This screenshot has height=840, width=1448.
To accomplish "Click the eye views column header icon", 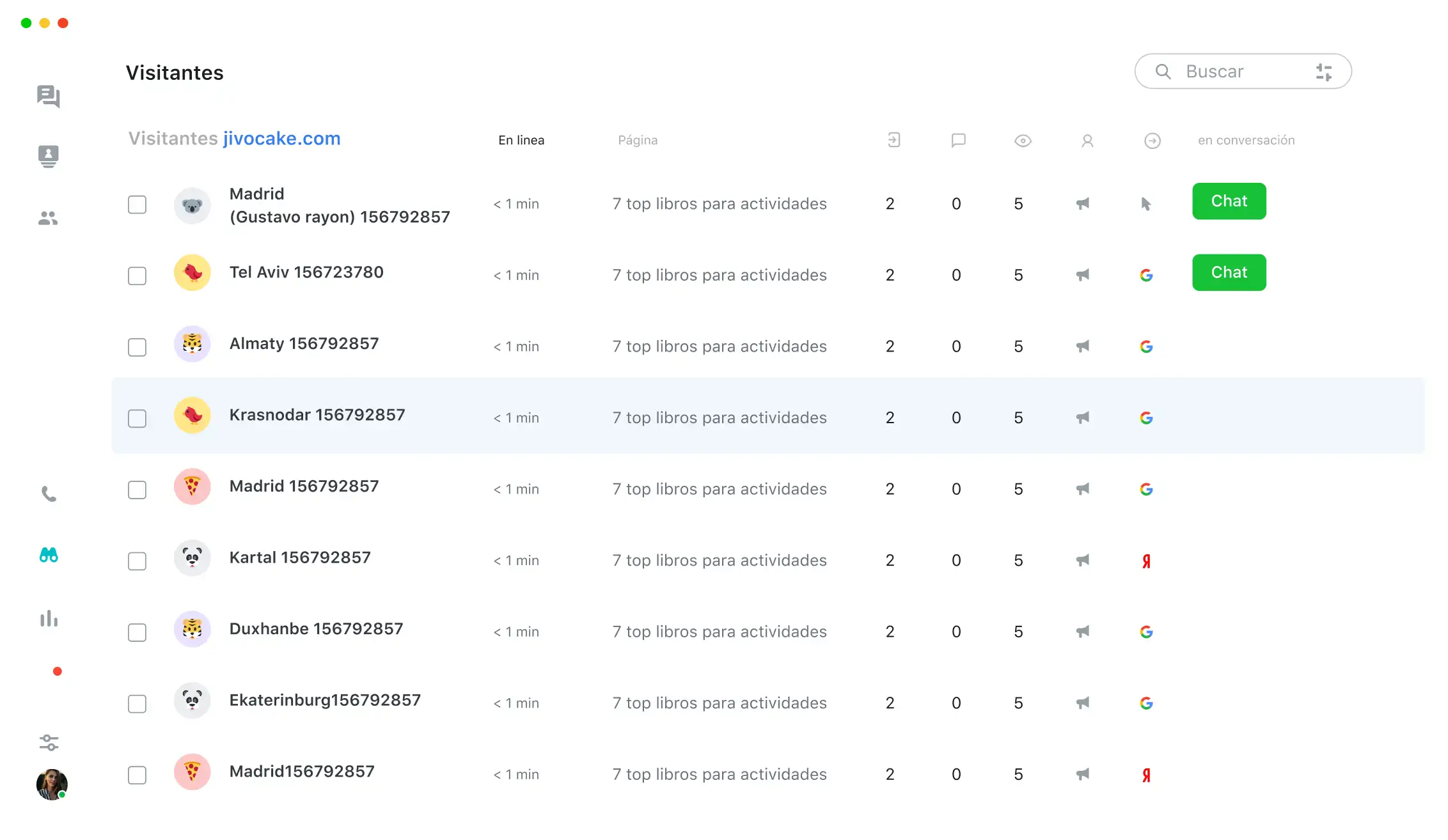I will [x=1023, y=141].
